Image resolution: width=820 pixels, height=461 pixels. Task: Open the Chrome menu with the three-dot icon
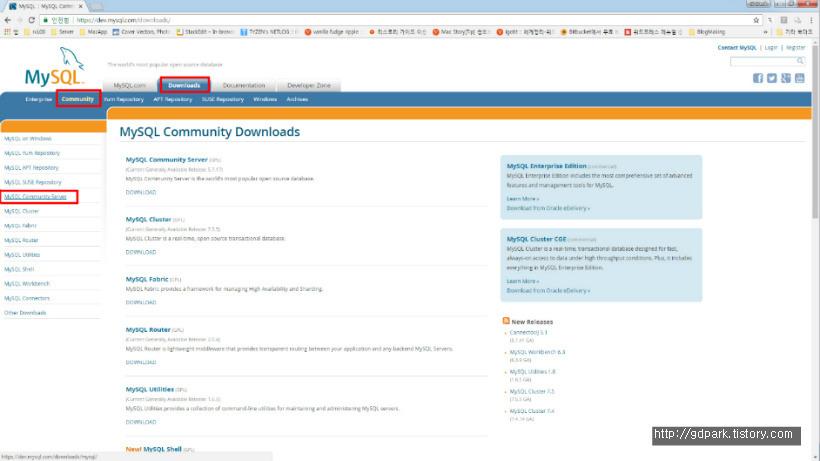[x=811, y=20]
